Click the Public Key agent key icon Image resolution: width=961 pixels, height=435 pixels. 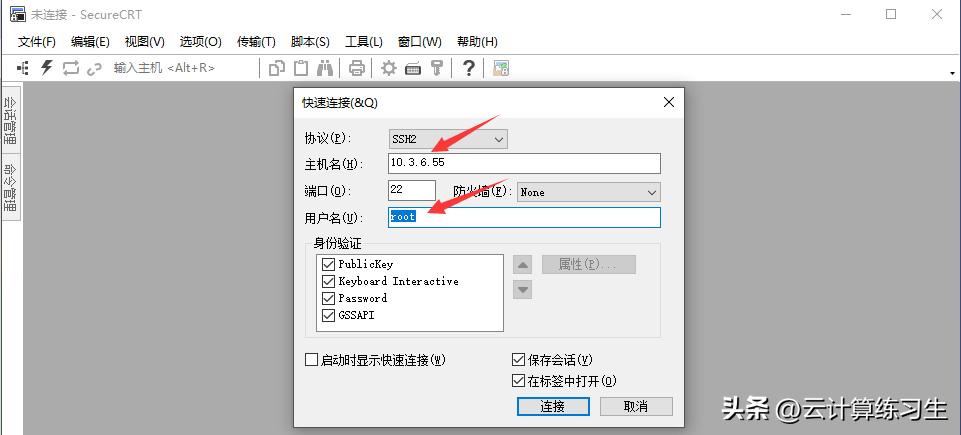[x=436, y=68]
